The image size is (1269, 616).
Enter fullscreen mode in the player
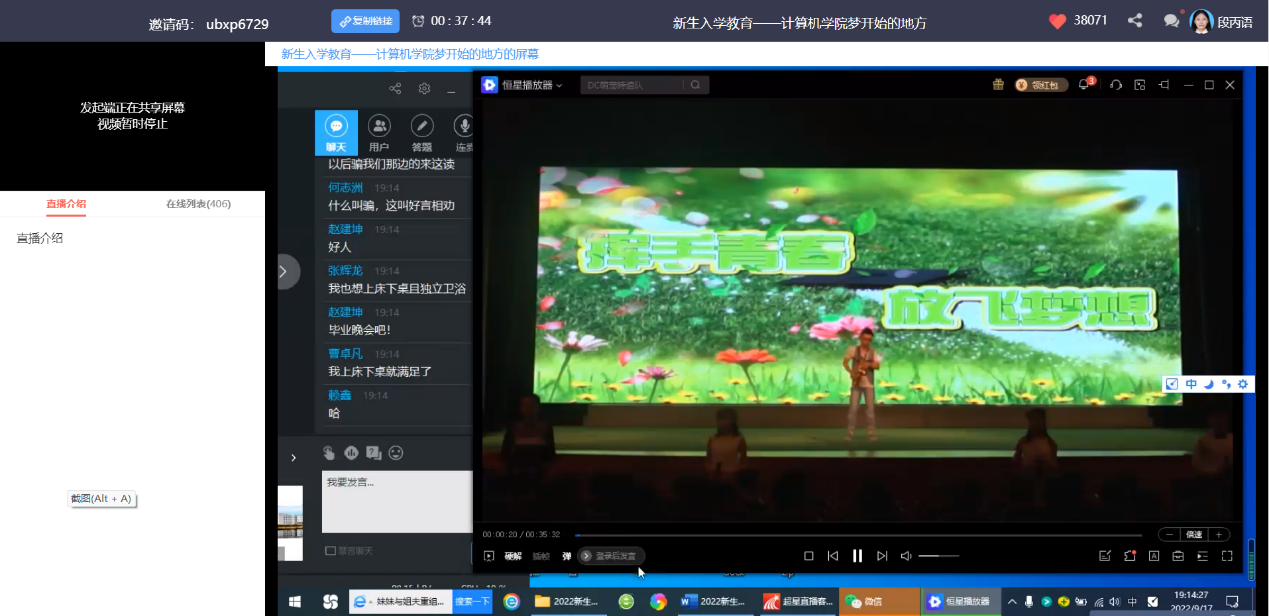pyautogui.click(x=1227, y=556)
